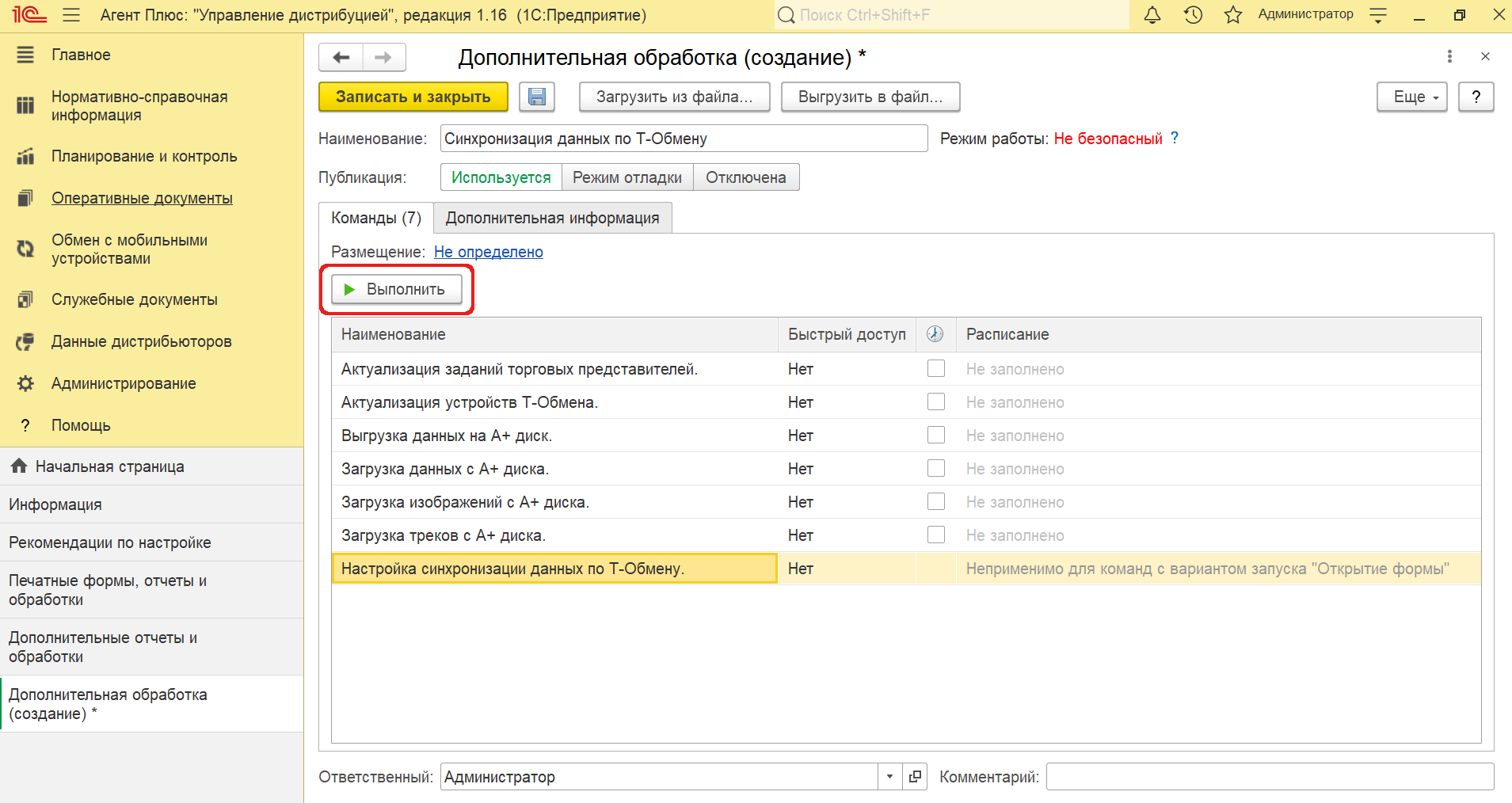
Task: Open Дополнительные отчеты и обработки panel item
Action: click(x=151, y=647)
